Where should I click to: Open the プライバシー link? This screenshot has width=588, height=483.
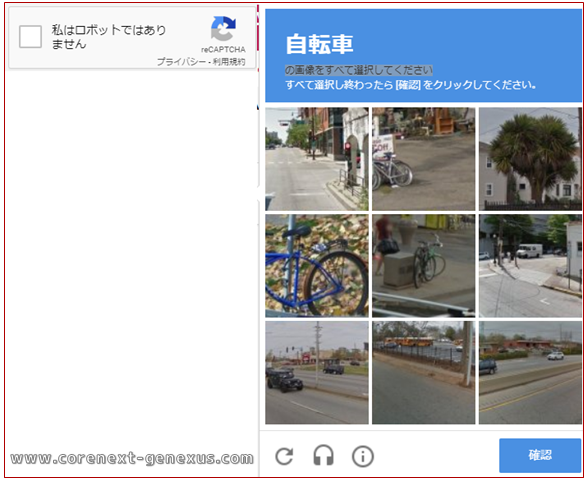coord(181,62)
